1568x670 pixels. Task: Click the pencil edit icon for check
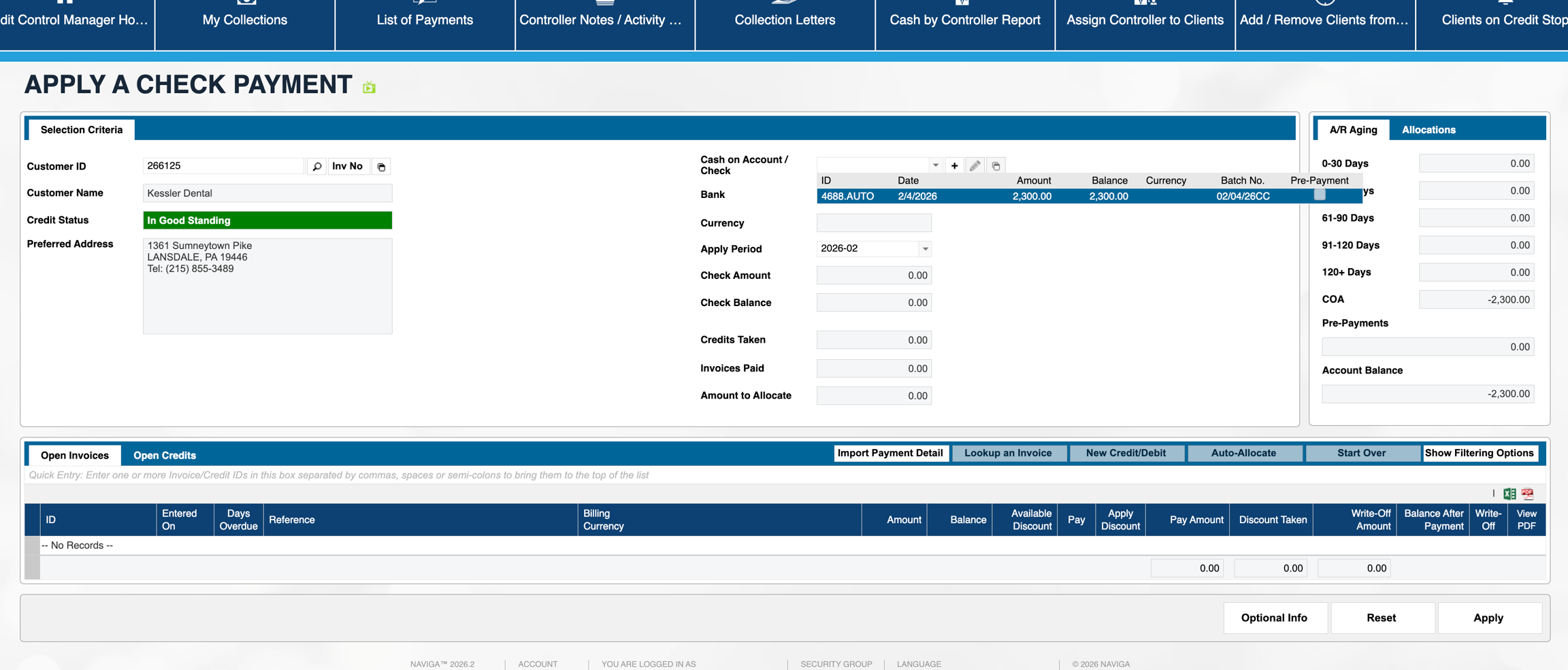click(x=975, y=166)
